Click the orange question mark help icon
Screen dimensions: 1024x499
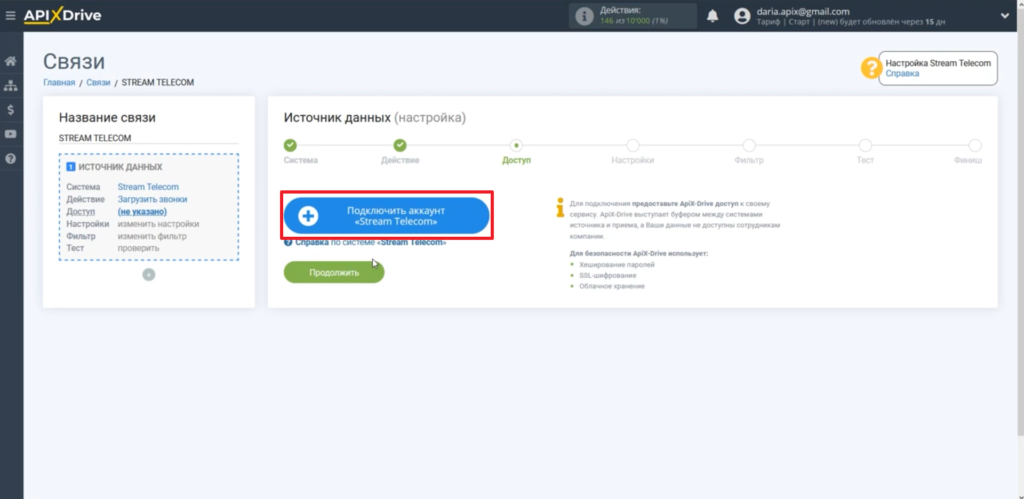point(870,68)
